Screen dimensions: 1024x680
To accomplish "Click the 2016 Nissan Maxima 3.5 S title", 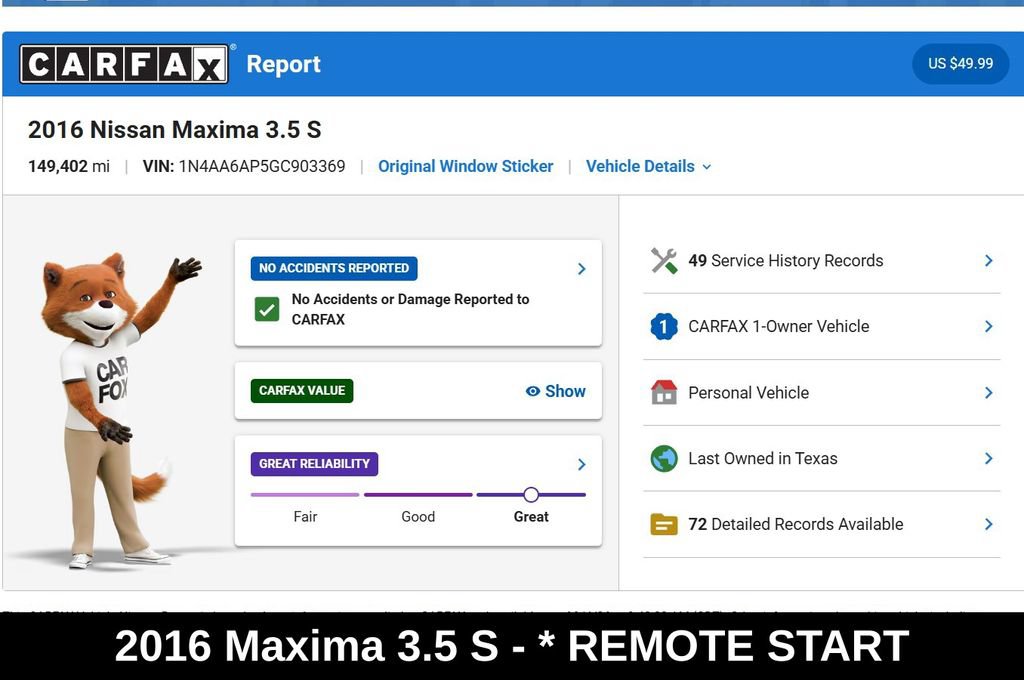I will [174, 129].
